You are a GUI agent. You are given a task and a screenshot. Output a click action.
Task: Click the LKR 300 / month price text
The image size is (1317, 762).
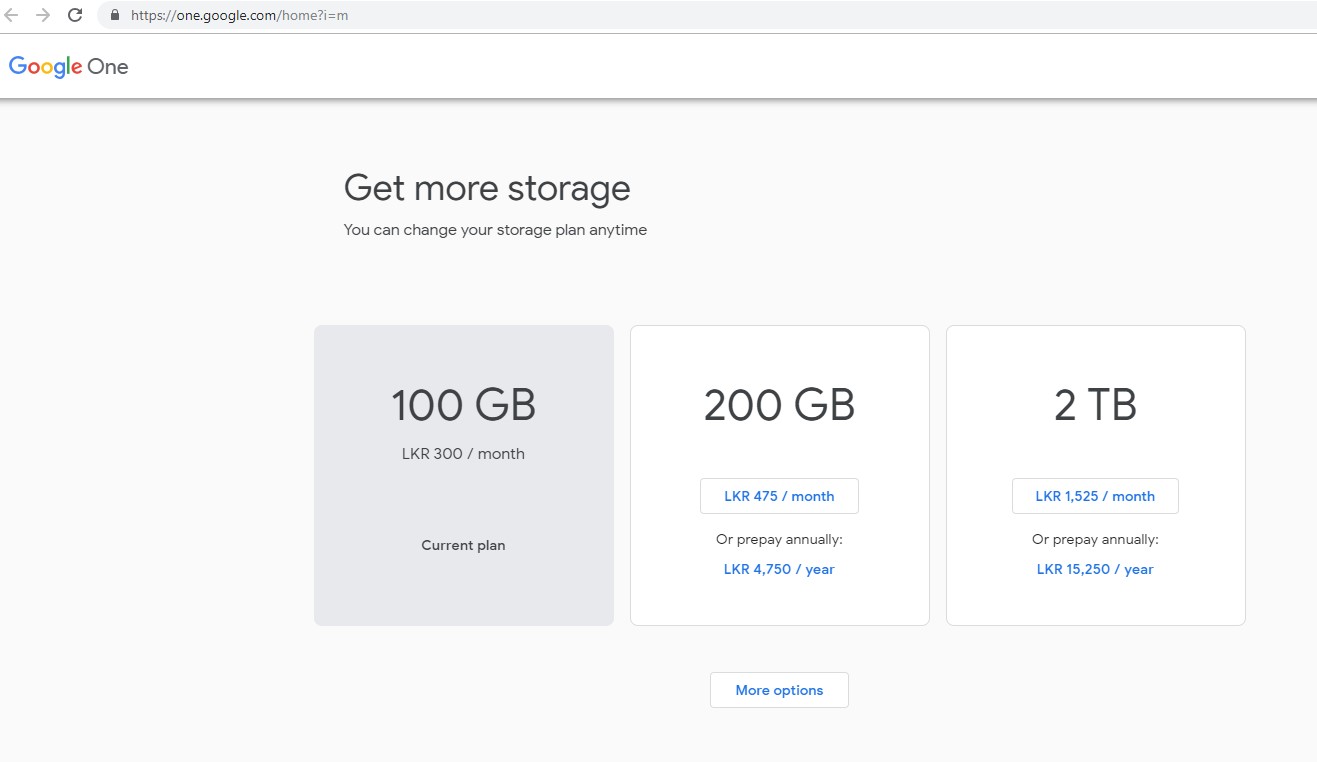click(463, 454)
